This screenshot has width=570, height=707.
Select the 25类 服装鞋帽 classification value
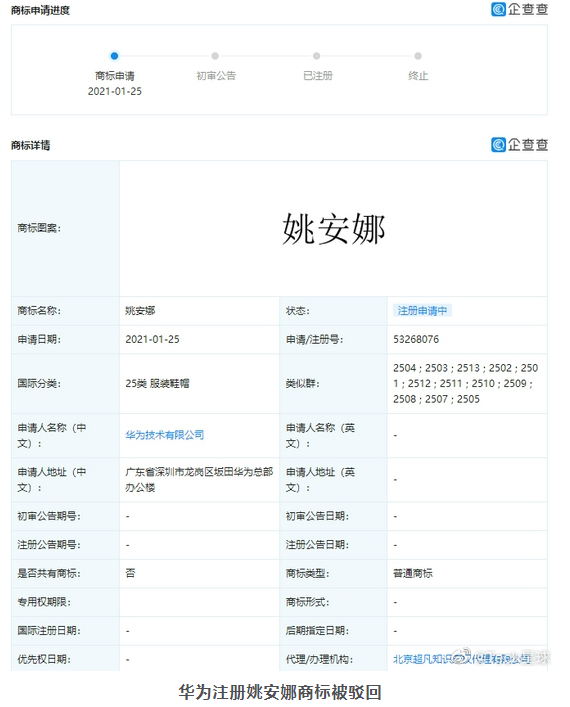(157, 384)
